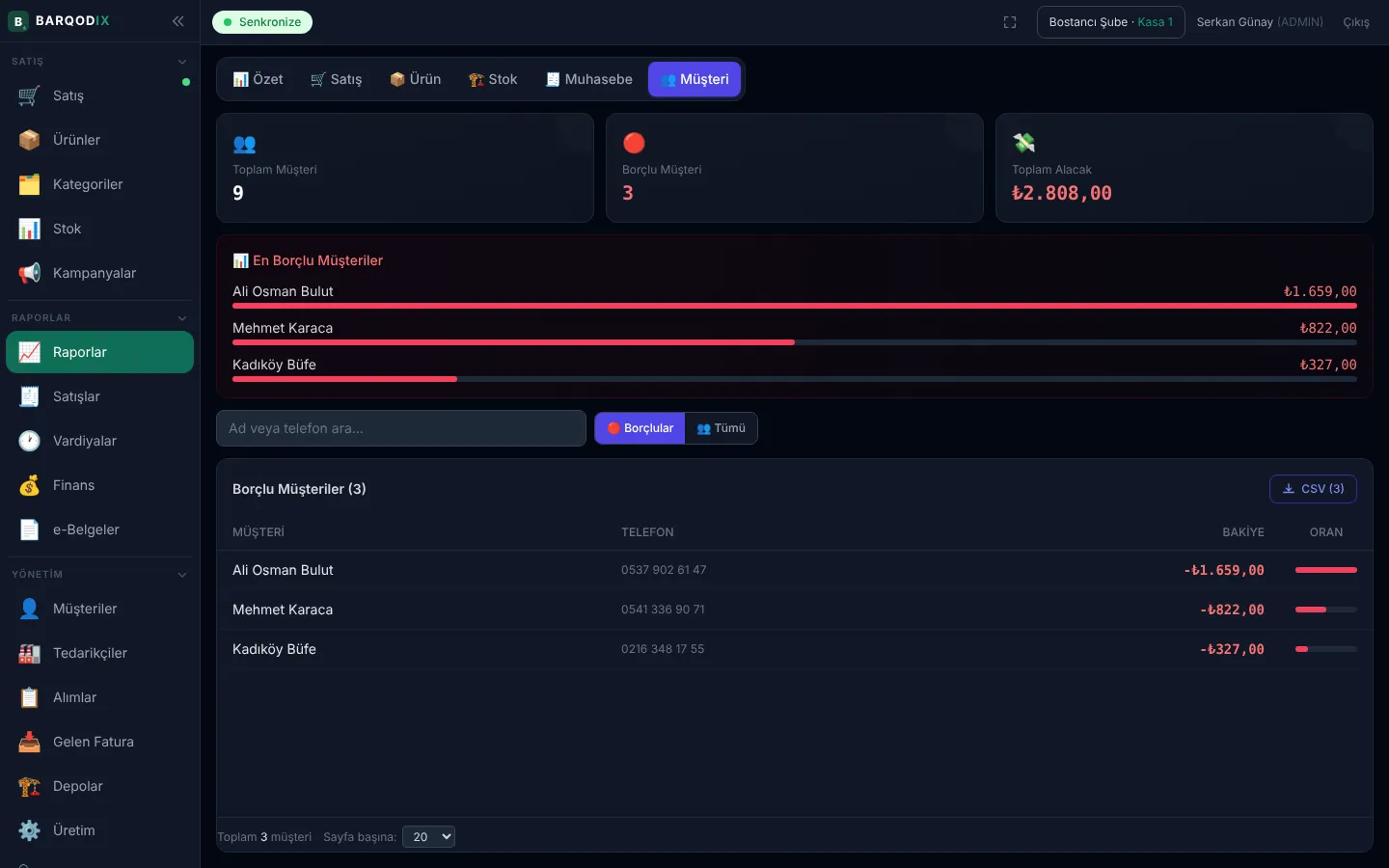Open Kampanyalar megaphone icon
The image size is (1389, 868).
coord(29,273)
